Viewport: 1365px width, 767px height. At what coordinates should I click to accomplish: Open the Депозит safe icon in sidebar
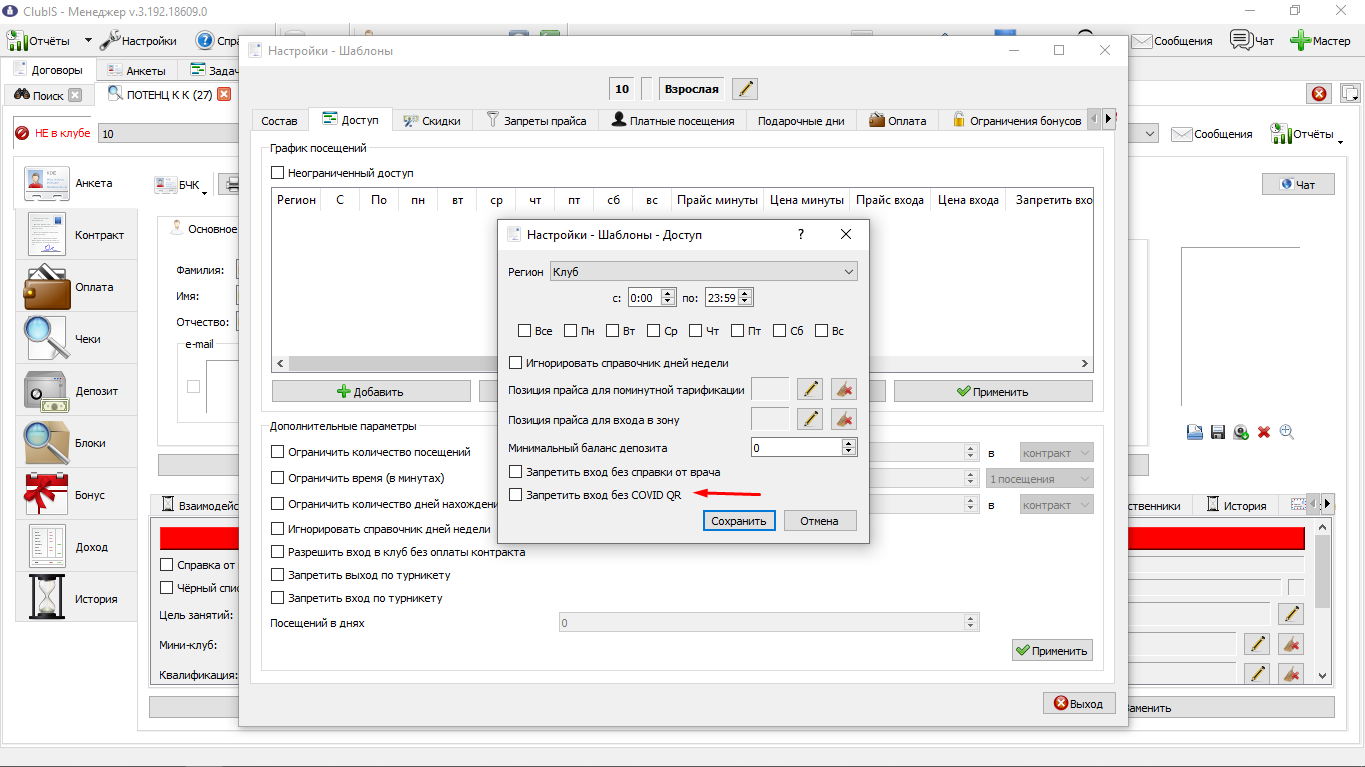click(46, 391)
